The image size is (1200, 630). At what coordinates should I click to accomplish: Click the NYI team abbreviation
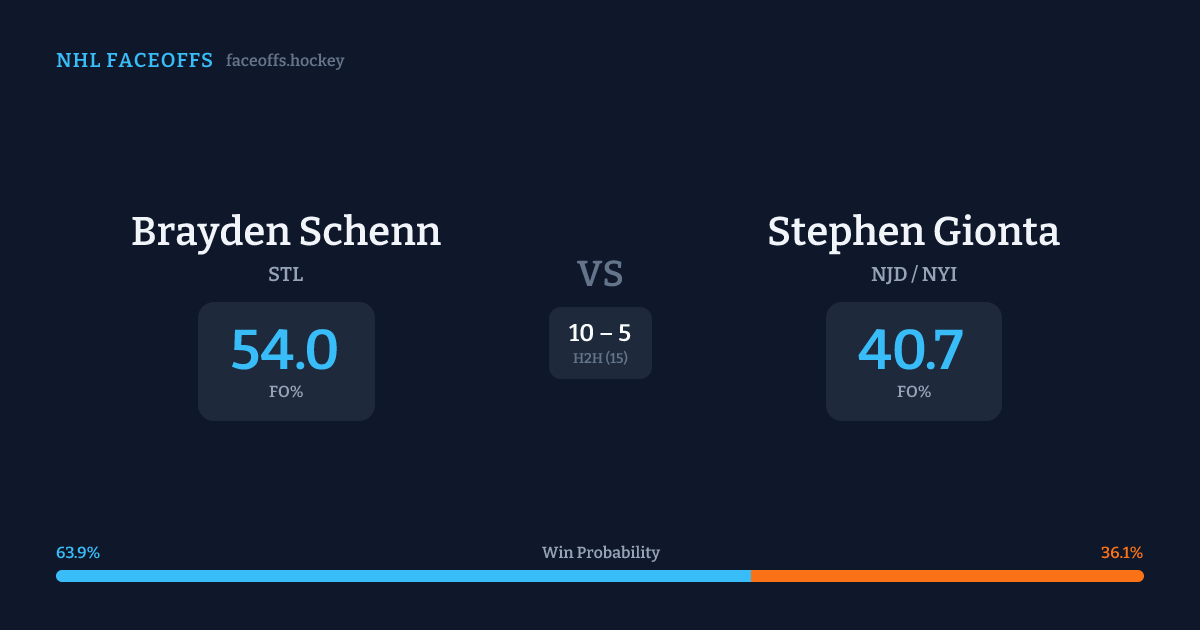click(x=939, y=275)
